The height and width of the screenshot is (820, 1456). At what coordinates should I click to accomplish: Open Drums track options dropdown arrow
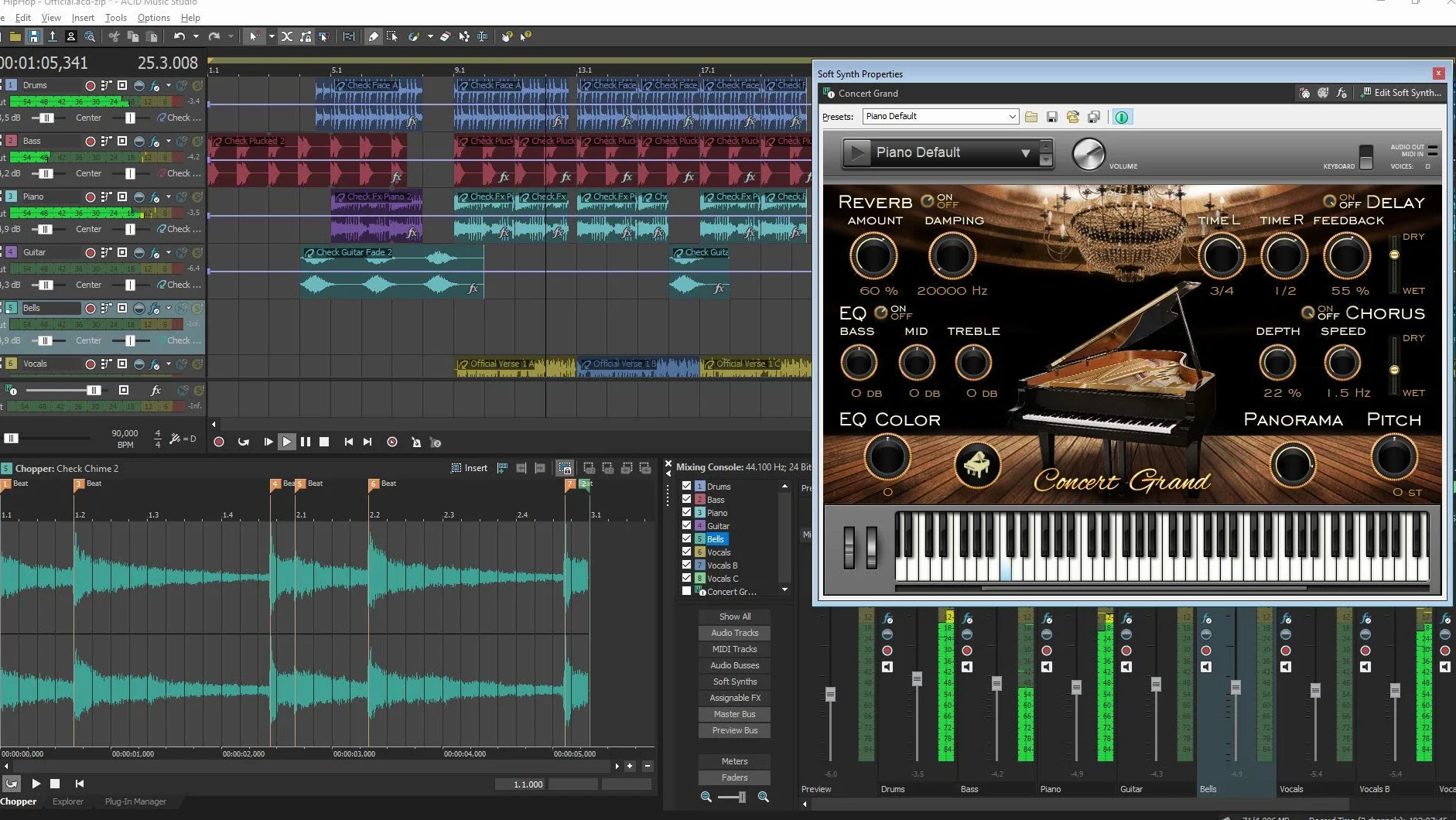(x=169, y=86)
